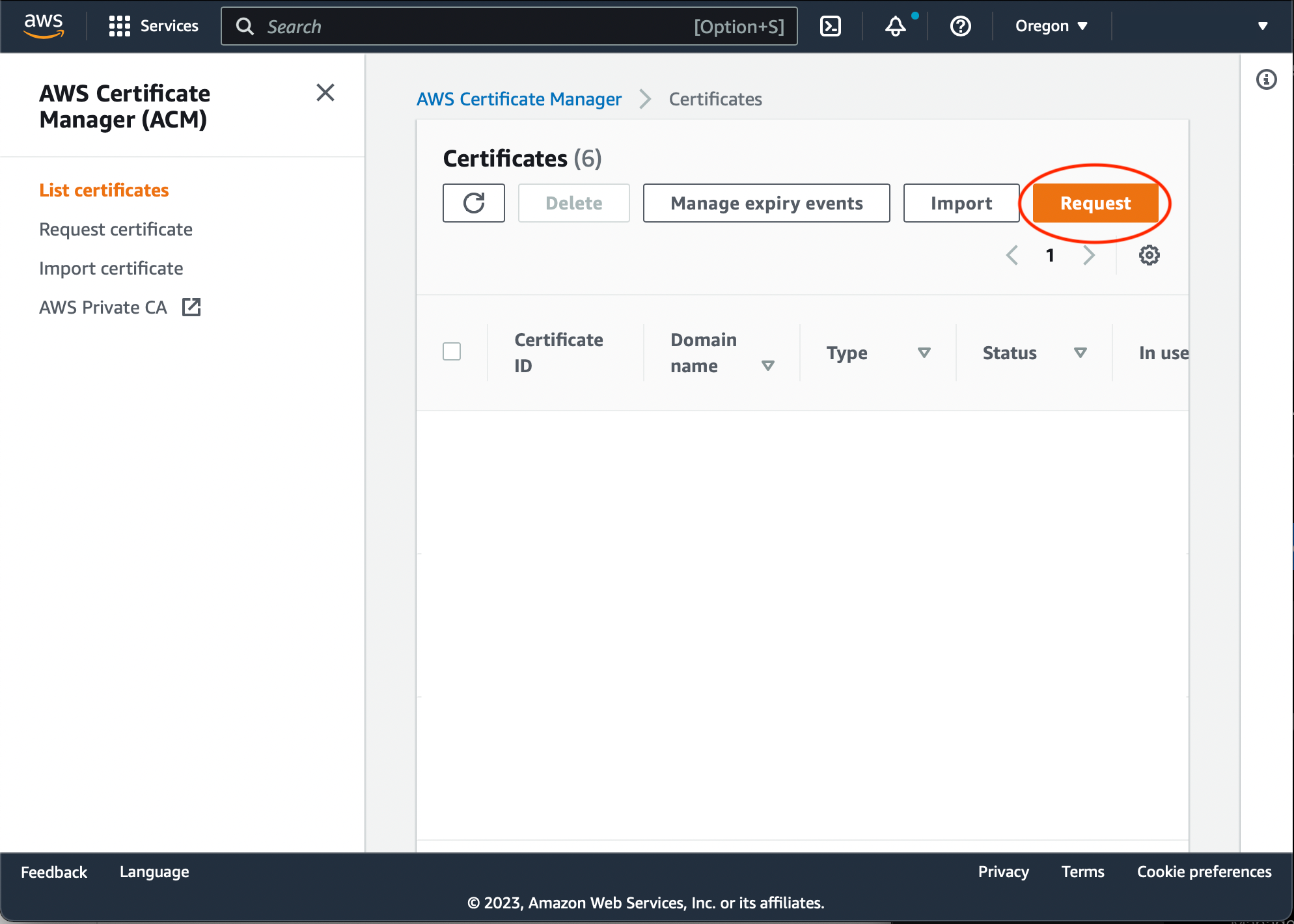Open the Oregon region dropdown
1294x924 pixels.
pos(1051,26)
